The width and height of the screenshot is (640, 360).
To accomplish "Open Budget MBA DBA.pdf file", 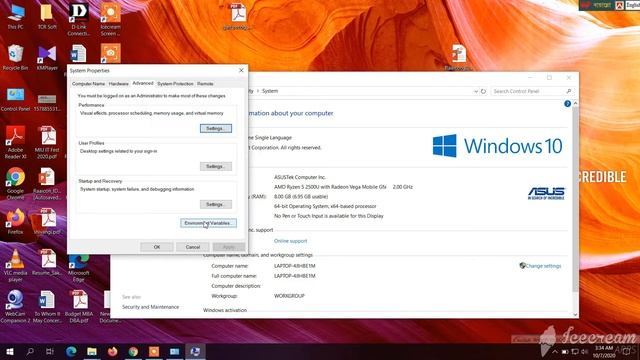I will click(x=79, y=306).
